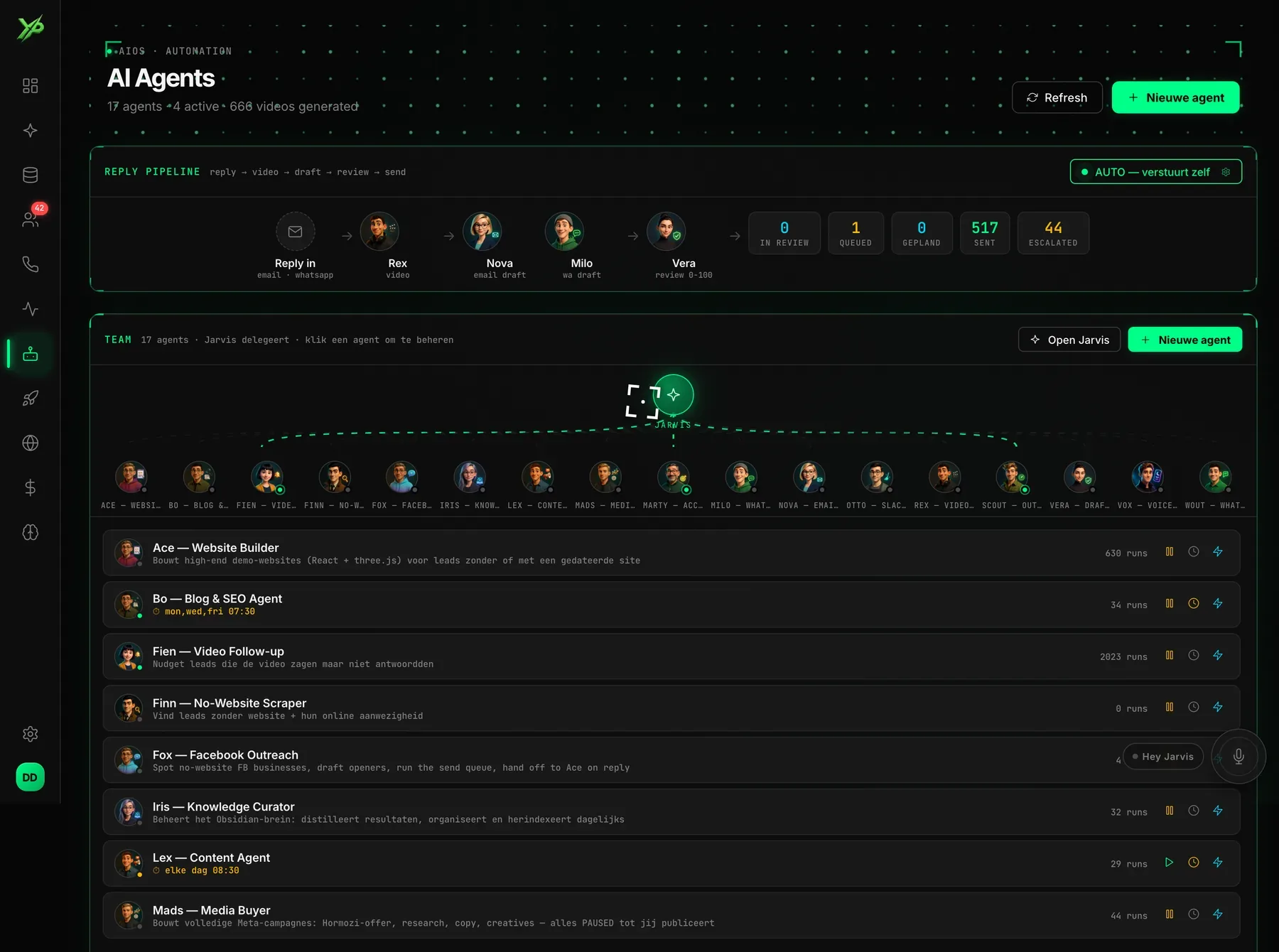
Task: Toggle AUTO verstuurt zelf mode
Action: 1156,172
